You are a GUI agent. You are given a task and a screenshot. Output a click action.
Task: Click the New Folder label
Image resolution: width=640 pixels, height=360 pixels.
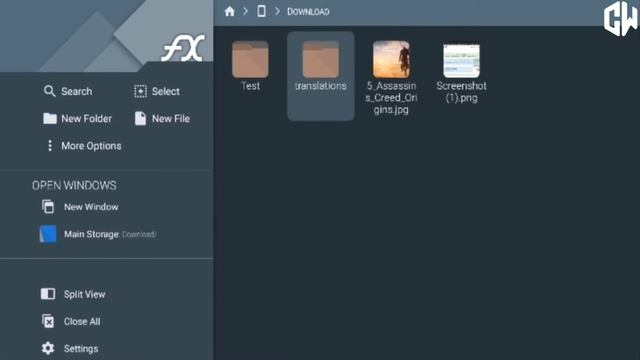coord(87,119)
